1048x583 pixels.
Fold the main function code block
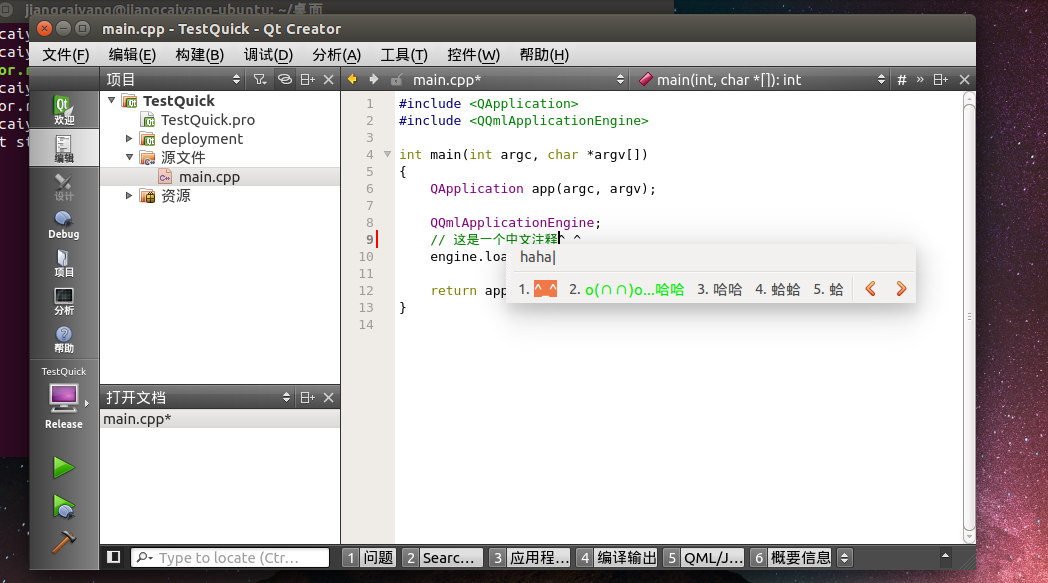coord(387,154)
